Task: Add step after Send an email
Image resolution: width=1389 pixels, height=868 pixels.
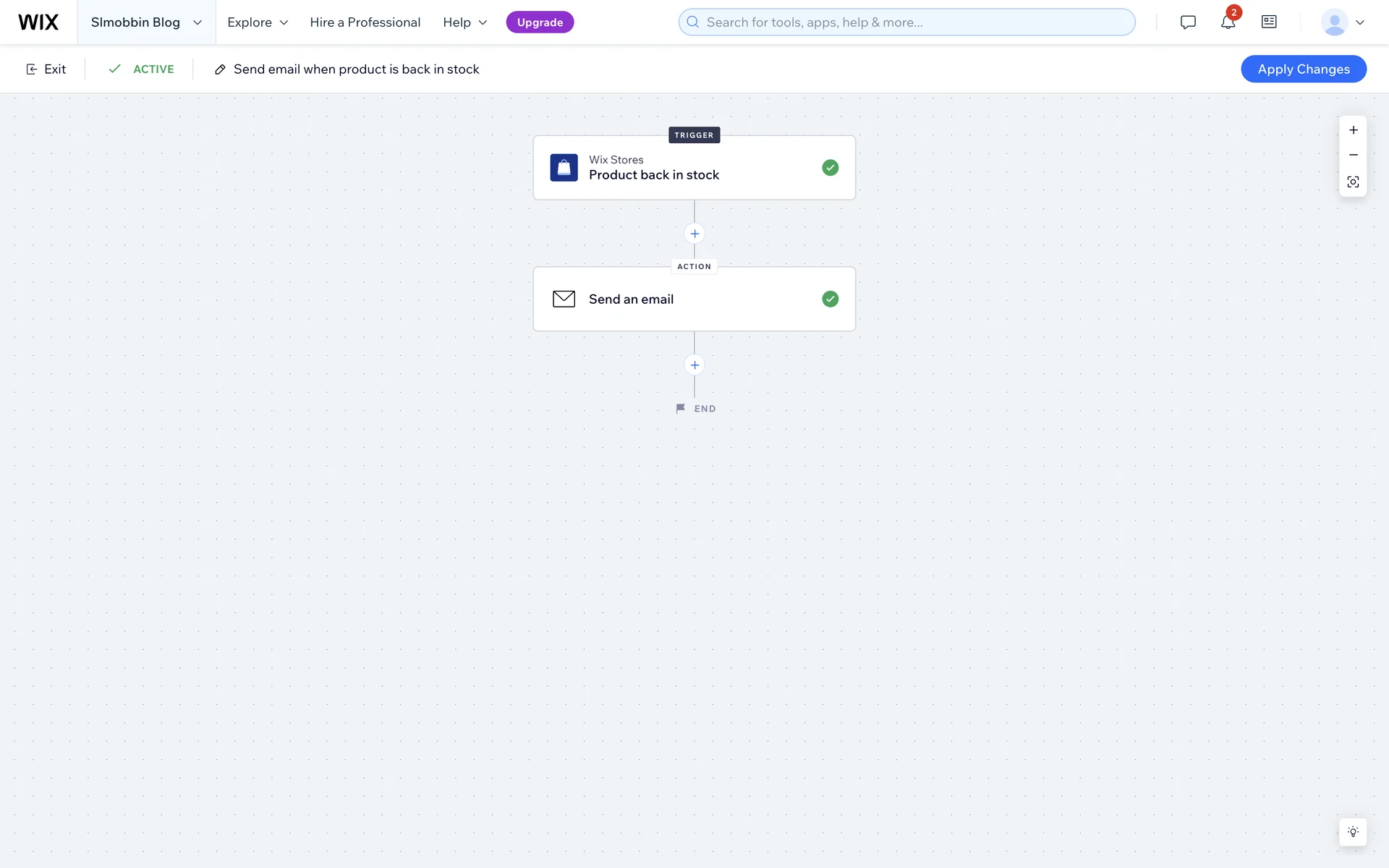Action: tap(694, 365)
